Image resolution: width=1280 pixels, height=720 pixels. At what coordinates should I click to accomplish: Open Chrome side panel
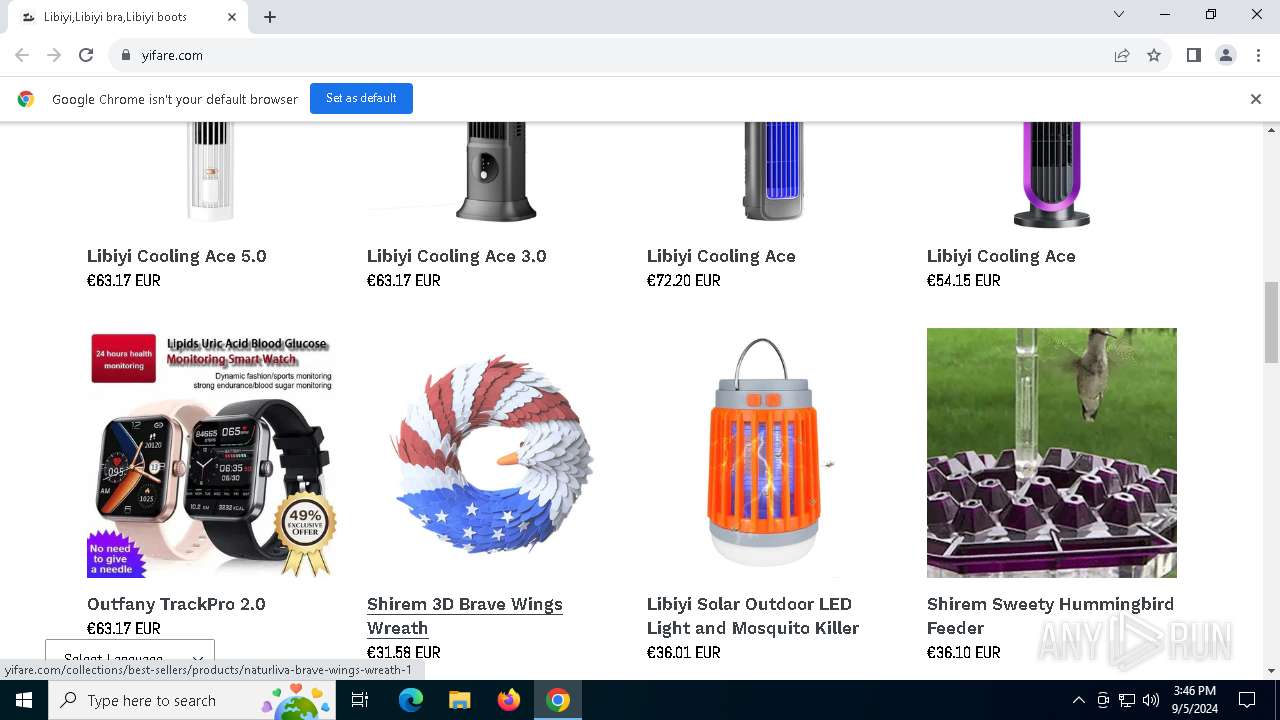tap(1194, 55)
